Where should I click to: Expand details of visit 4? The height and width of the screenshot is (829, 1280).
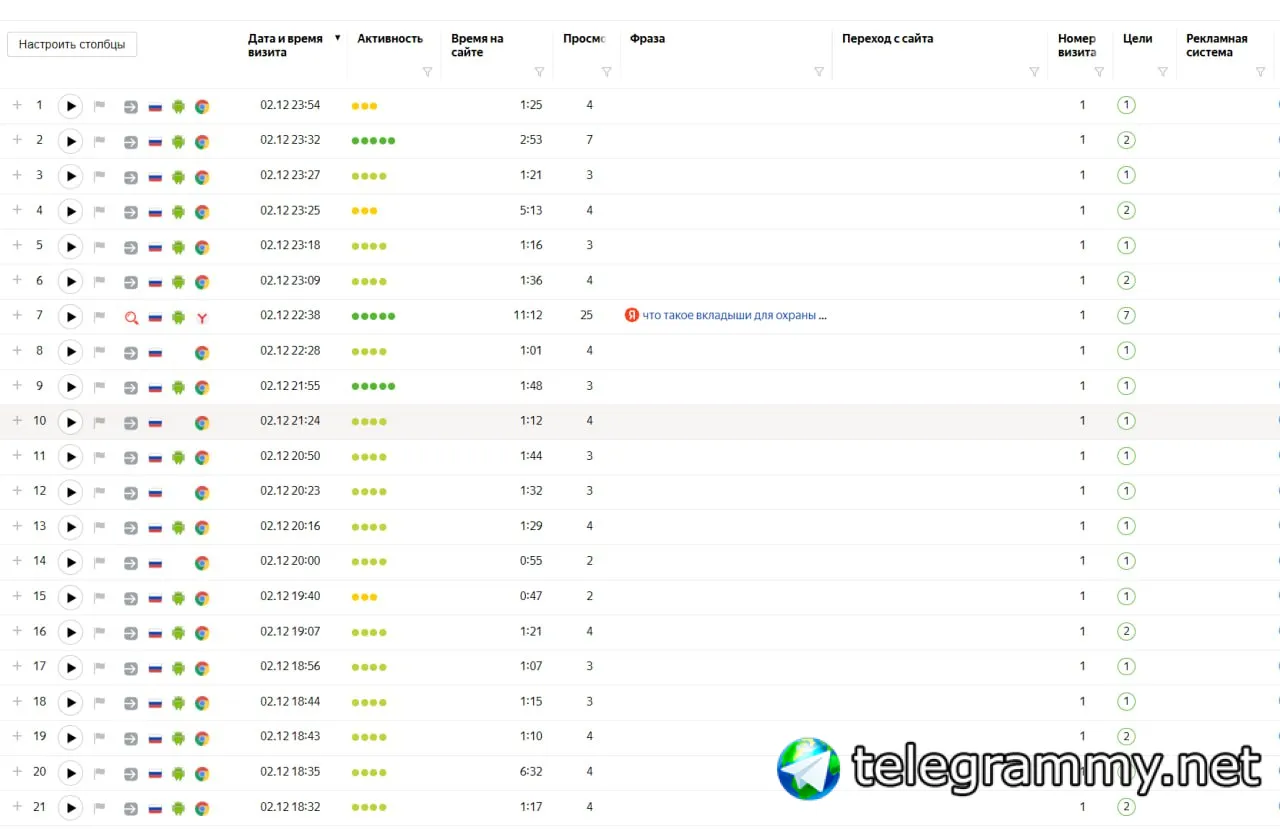pyautogui.click(x=17, y=210)
